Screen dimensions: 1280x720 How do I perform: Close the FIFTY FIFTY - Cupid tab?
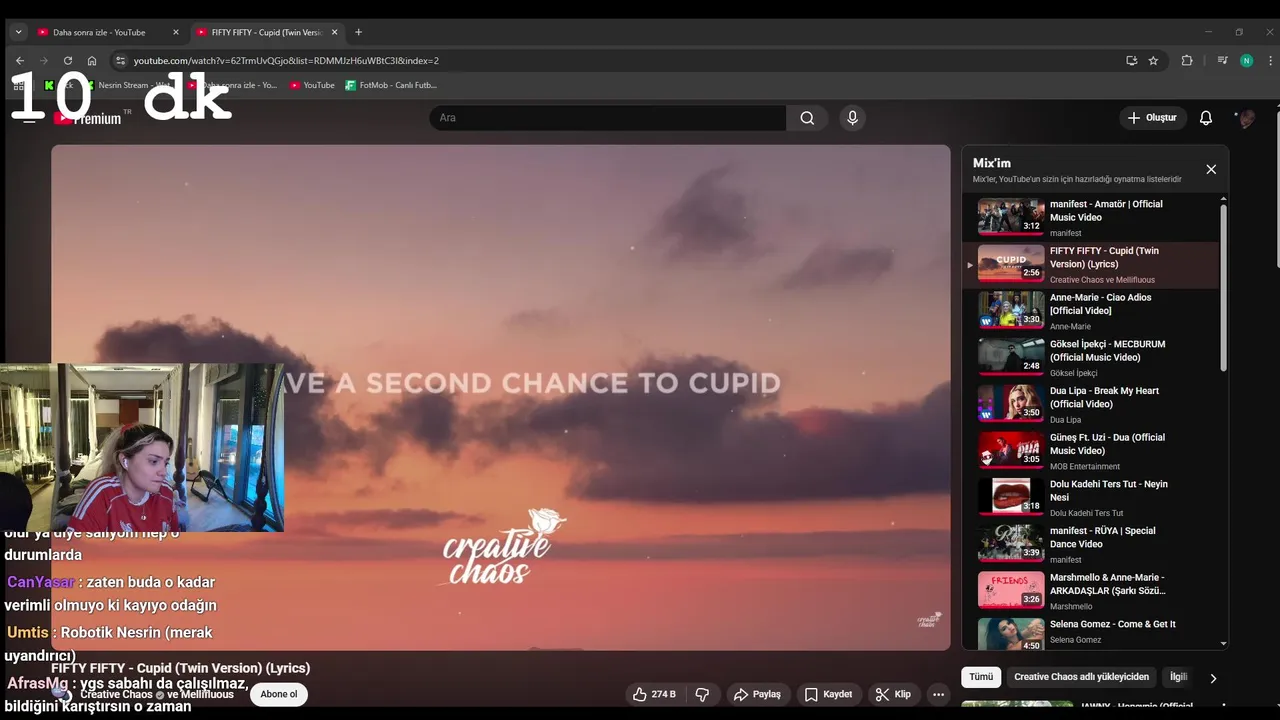pos(334,32)
